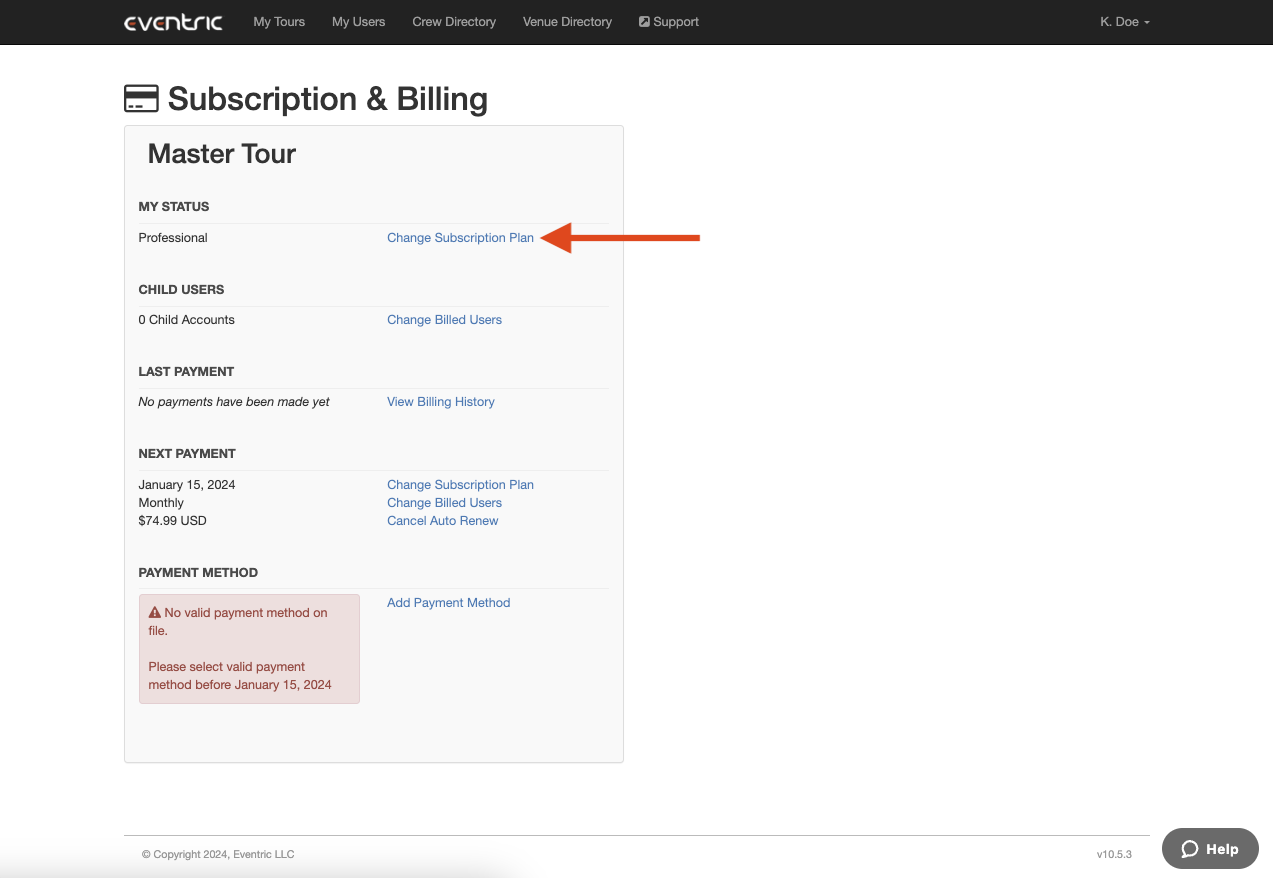Open the Crew Directory
The width and height of the screenshot is (1273, 878).
point(454,22)
